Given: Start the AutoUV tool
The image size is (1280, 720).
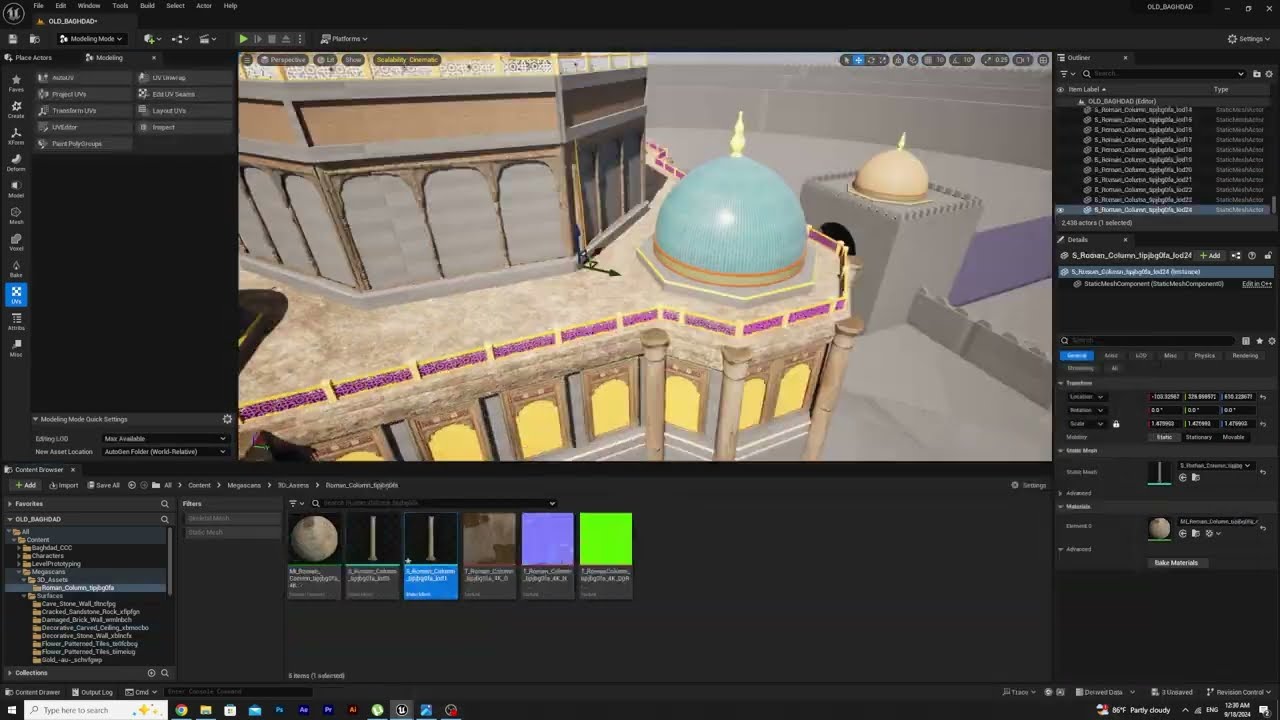Looking at the screenshot, I should pos(84,78).
